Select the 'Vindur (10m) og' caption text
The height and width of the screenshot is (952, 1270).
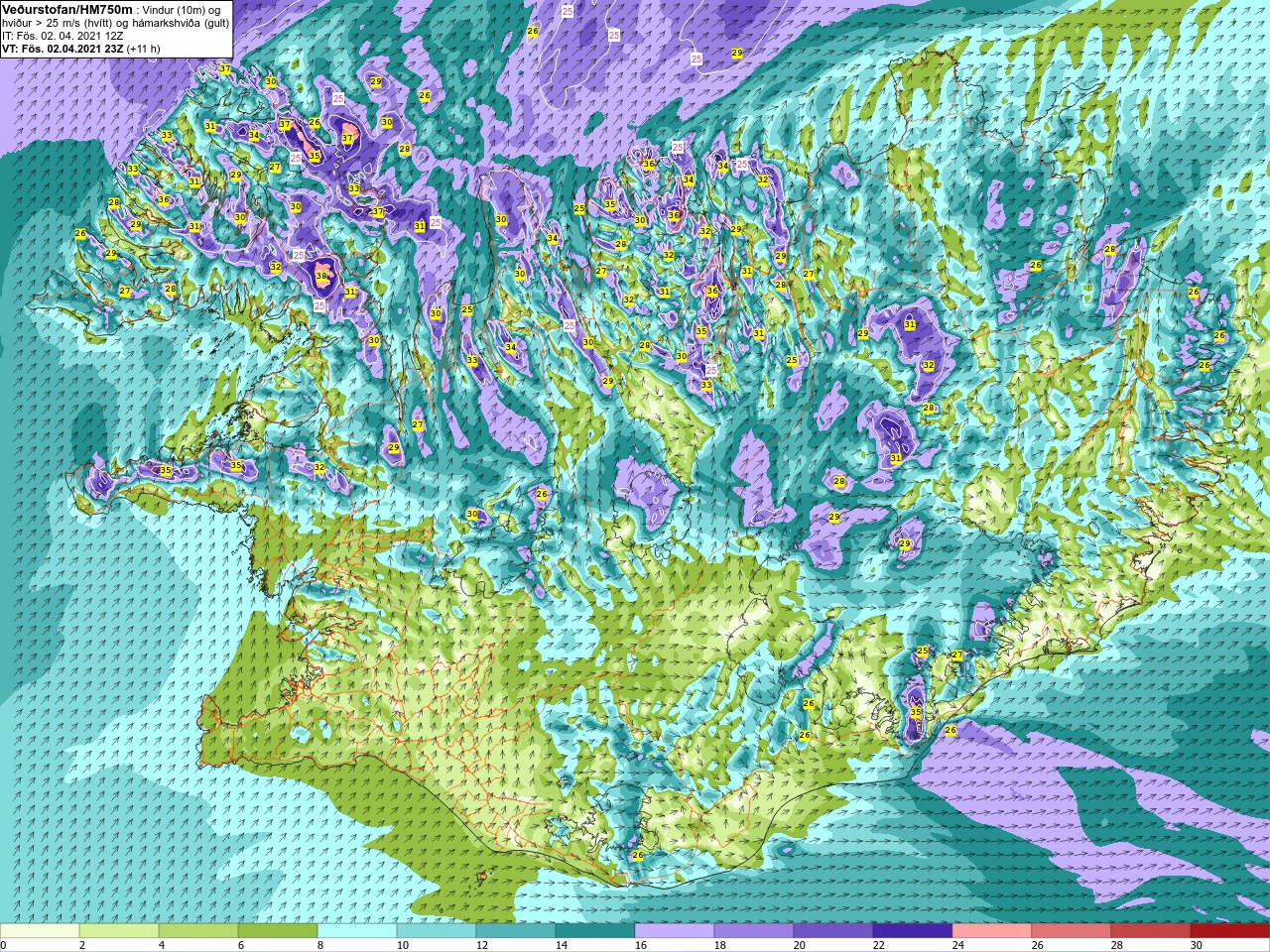pyautogui.click(x=183, y=9)
